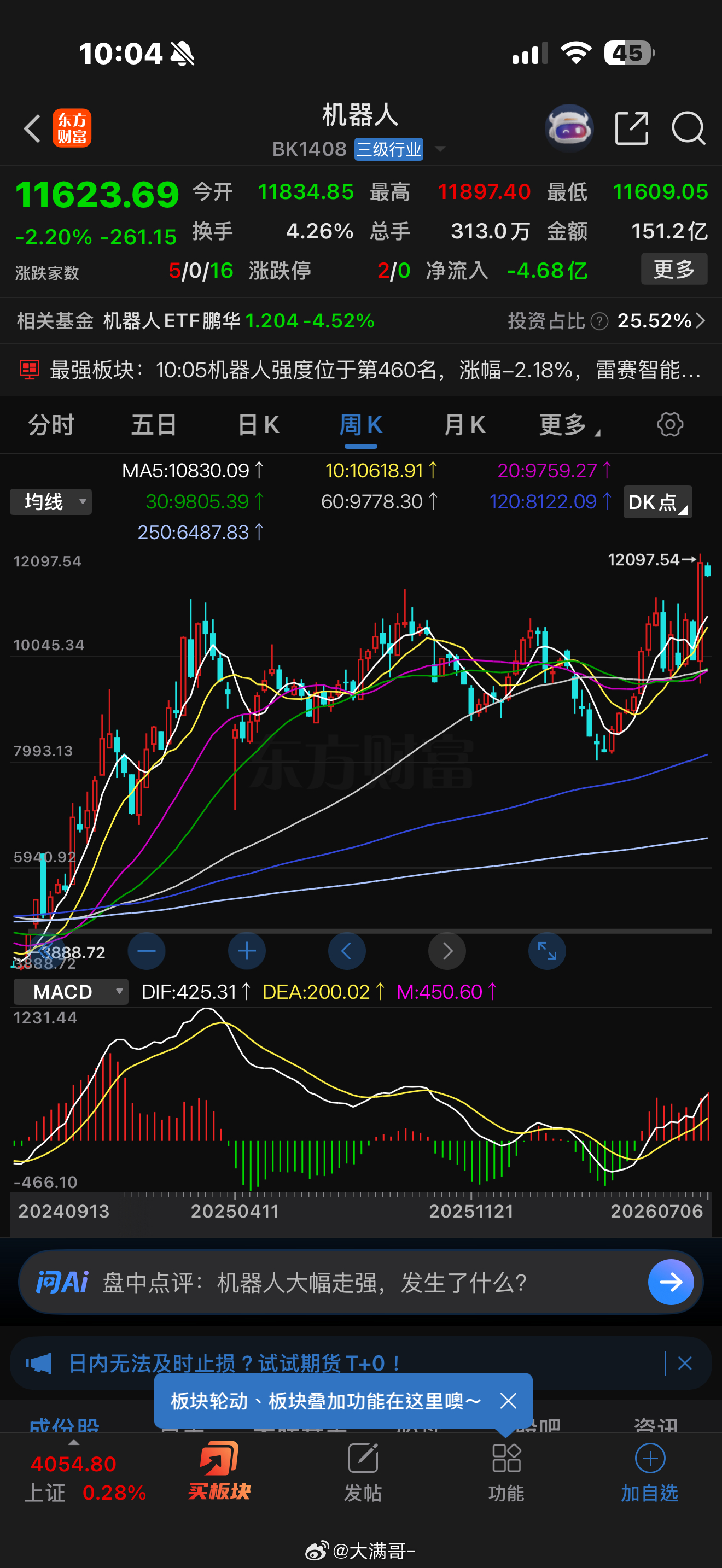Expand the 更多 chart period menu
Viewport: 722px width, 1568px height.
[x=569, y=425]
